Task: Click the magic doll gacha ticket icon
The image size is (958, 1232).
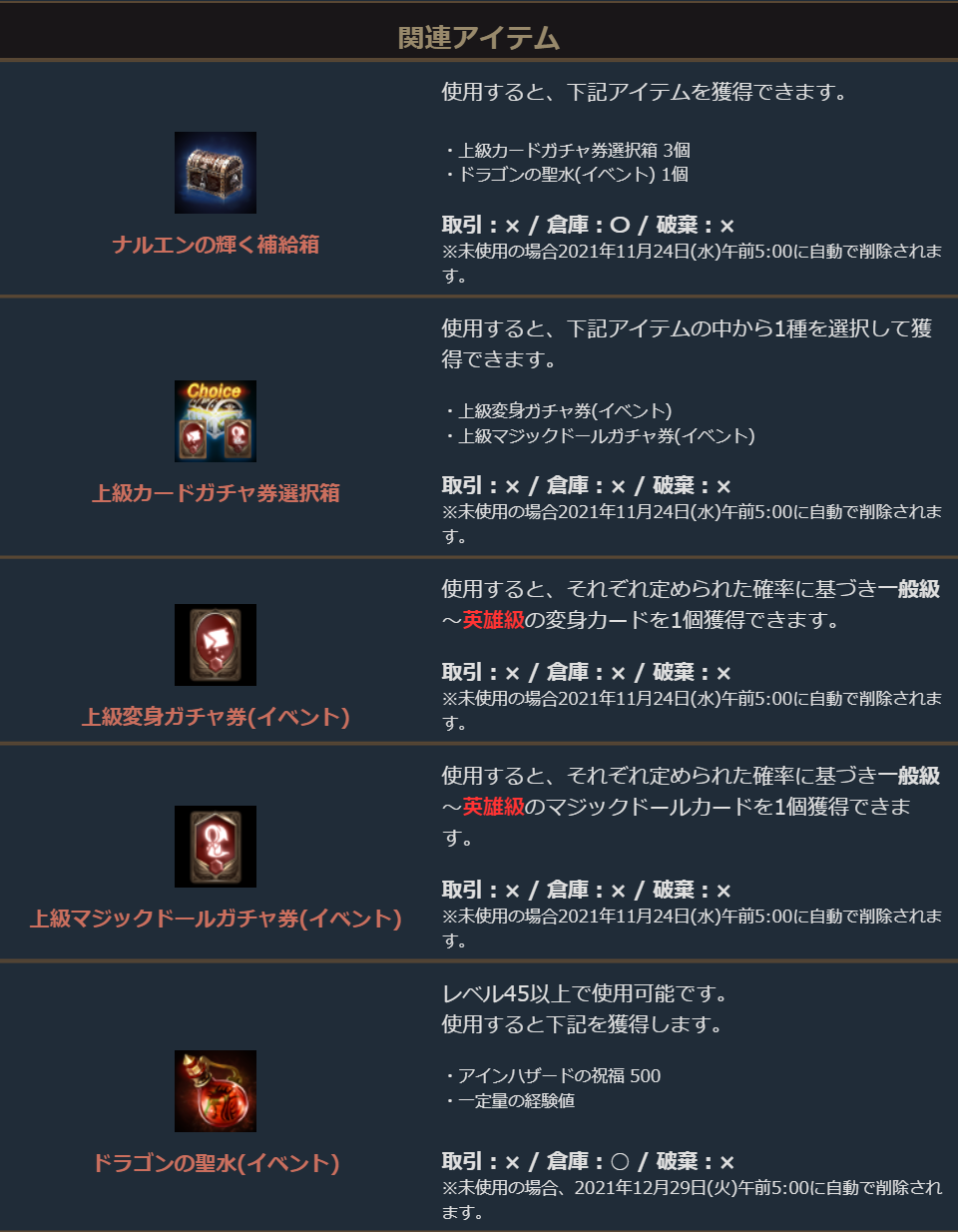Action: coord(216,847)
